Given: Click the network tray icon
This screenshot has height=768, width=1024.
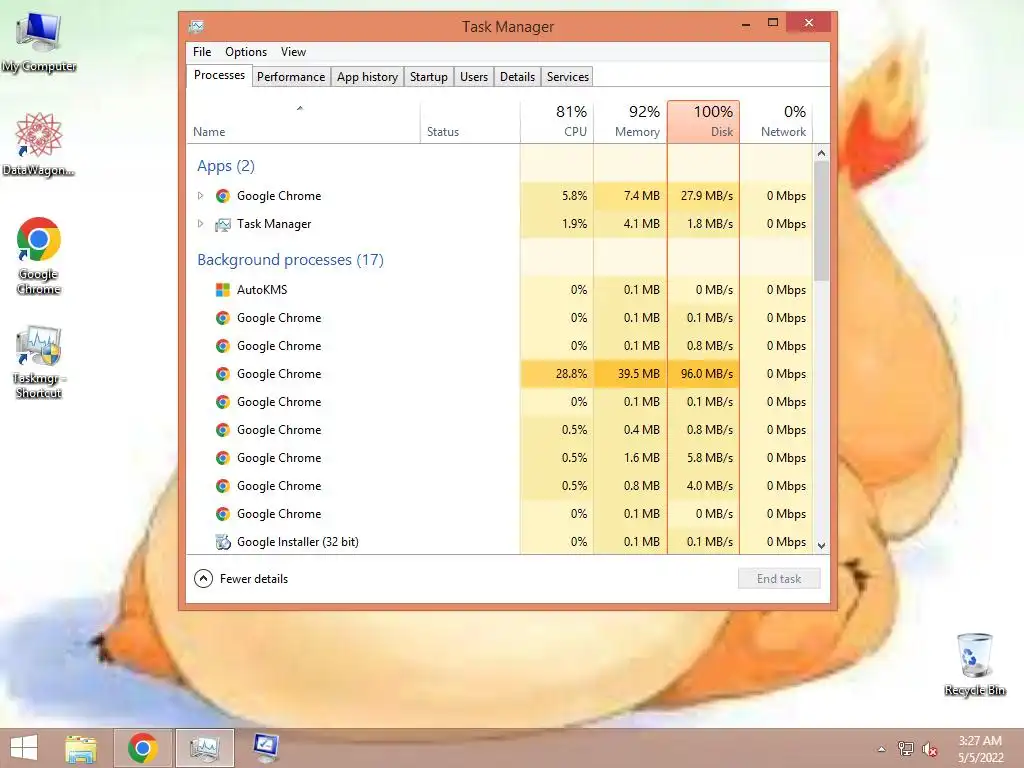Looking at the screenshot, I should click(906, 749).
